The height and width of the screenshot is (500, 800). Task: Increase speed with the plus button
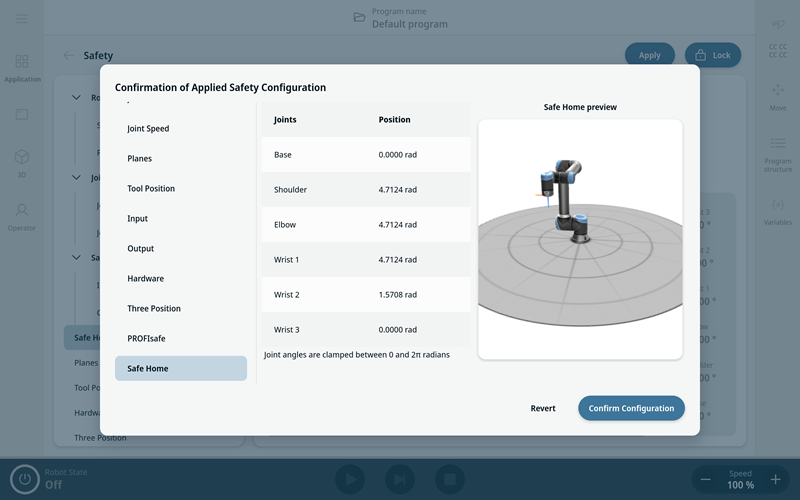point(775,480)
